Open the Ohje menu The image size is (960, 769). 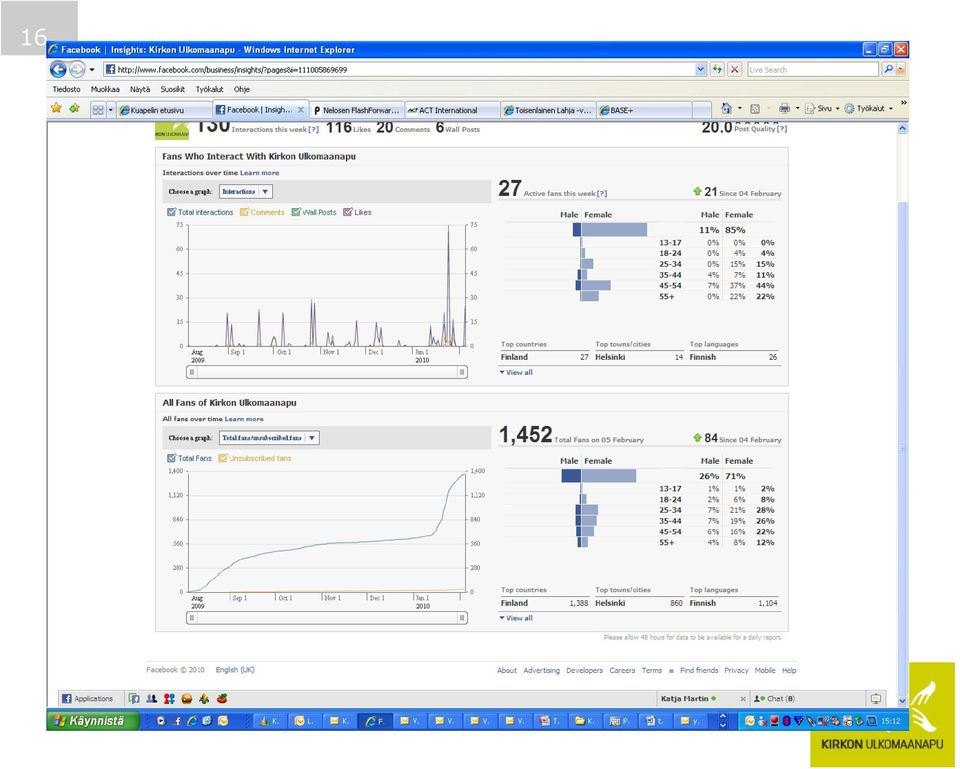tap(241, 89)
